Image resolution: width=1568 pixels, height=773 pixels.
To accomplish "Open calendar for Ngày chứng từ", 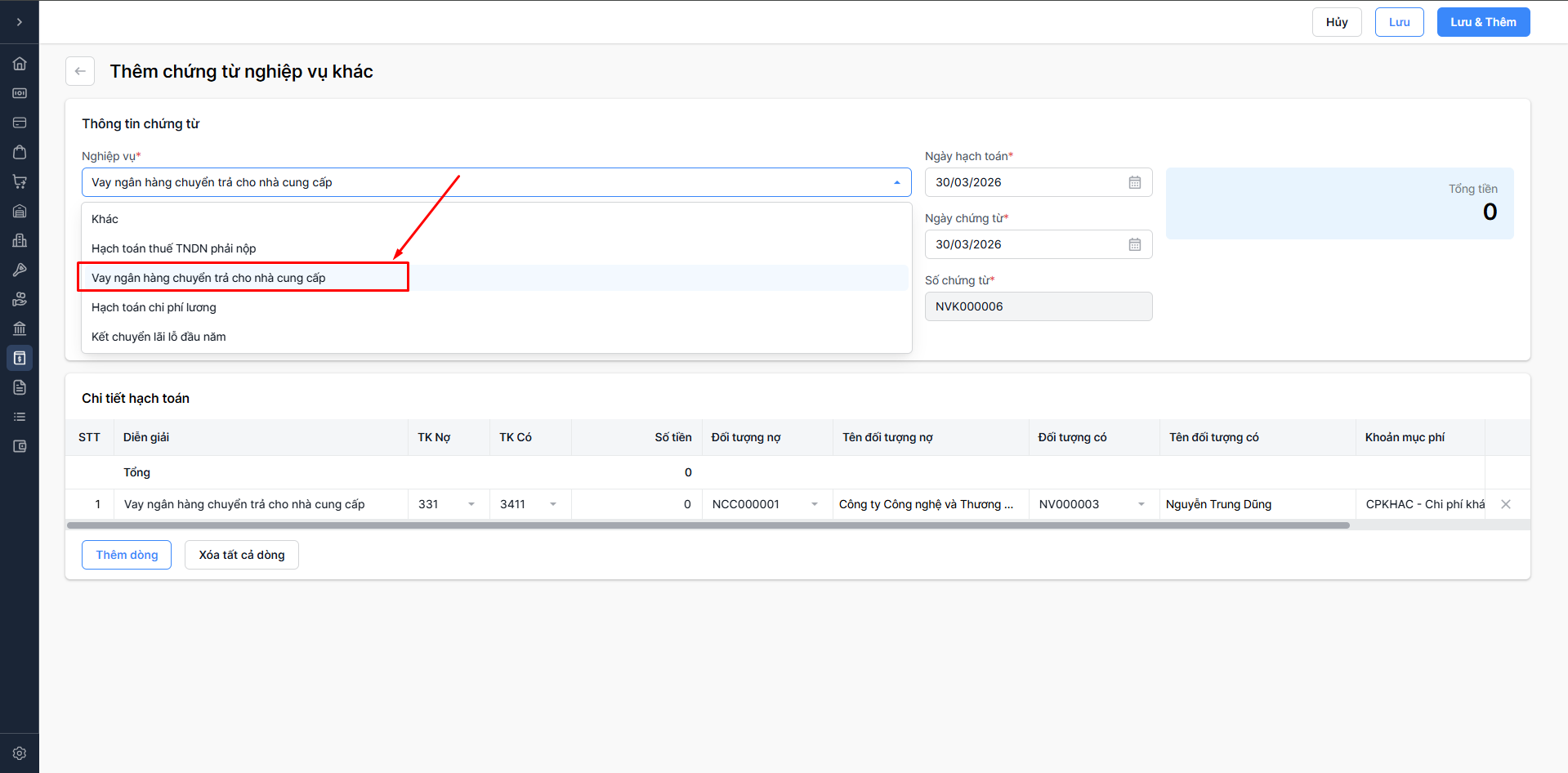I will [x=1134, y=244].
